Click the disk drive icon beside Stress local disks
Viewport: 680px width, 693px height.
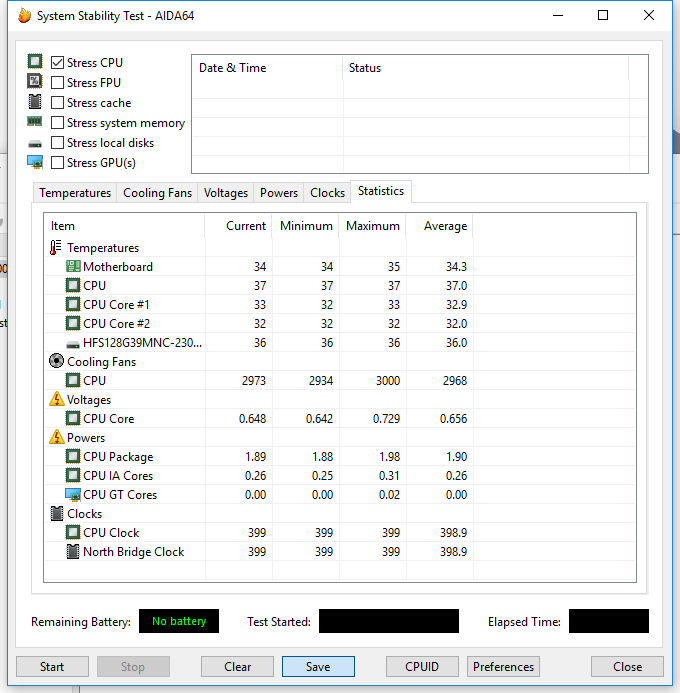click(x=35, y=144)
